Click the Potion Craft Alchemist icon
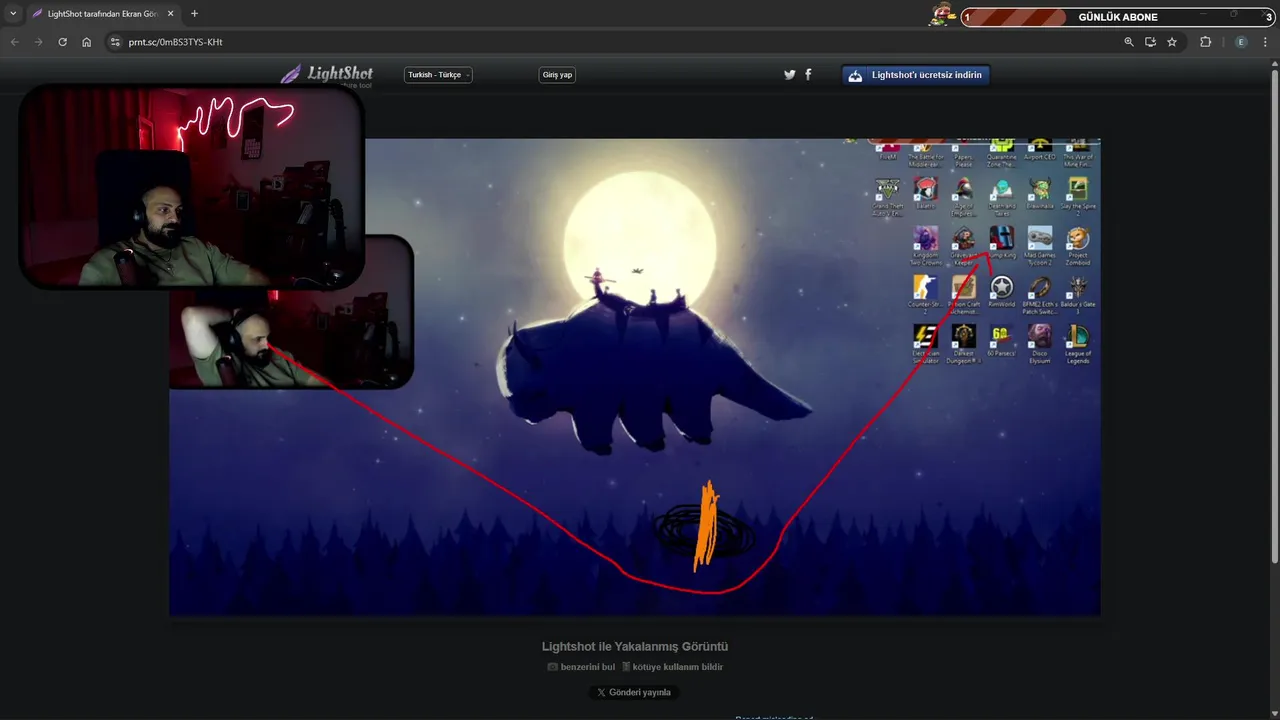This screenshot has width=1280, height=720. (964, 295)
